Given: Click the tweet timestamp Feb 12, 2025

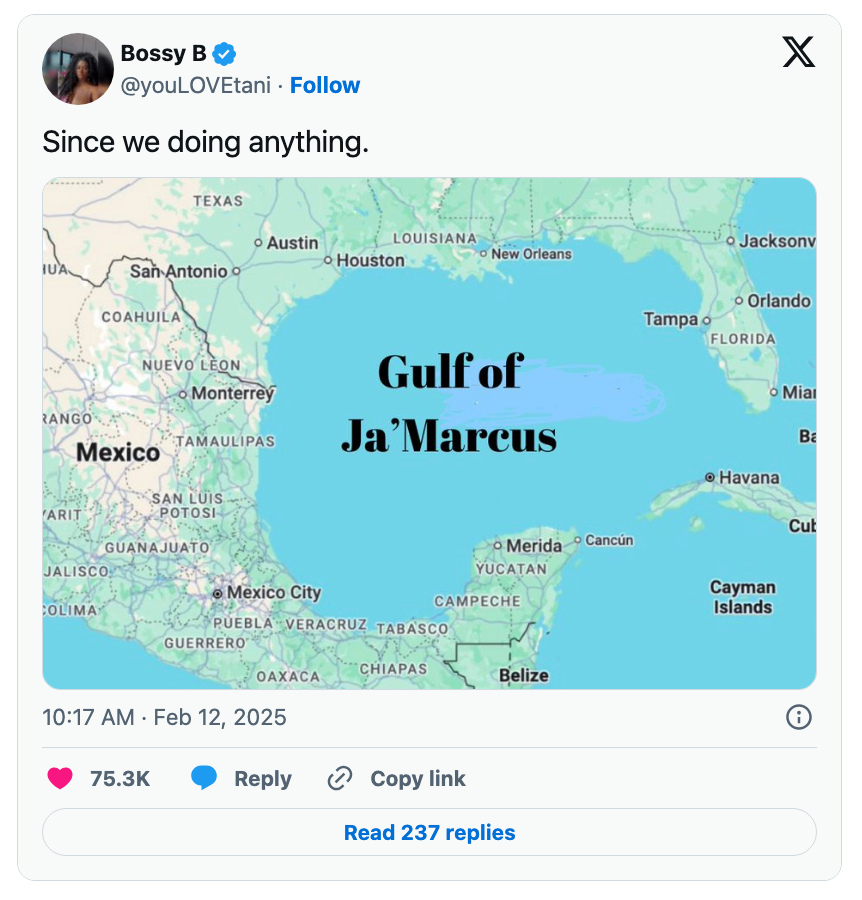Looking at the screenshot, I should coord(222,717).
